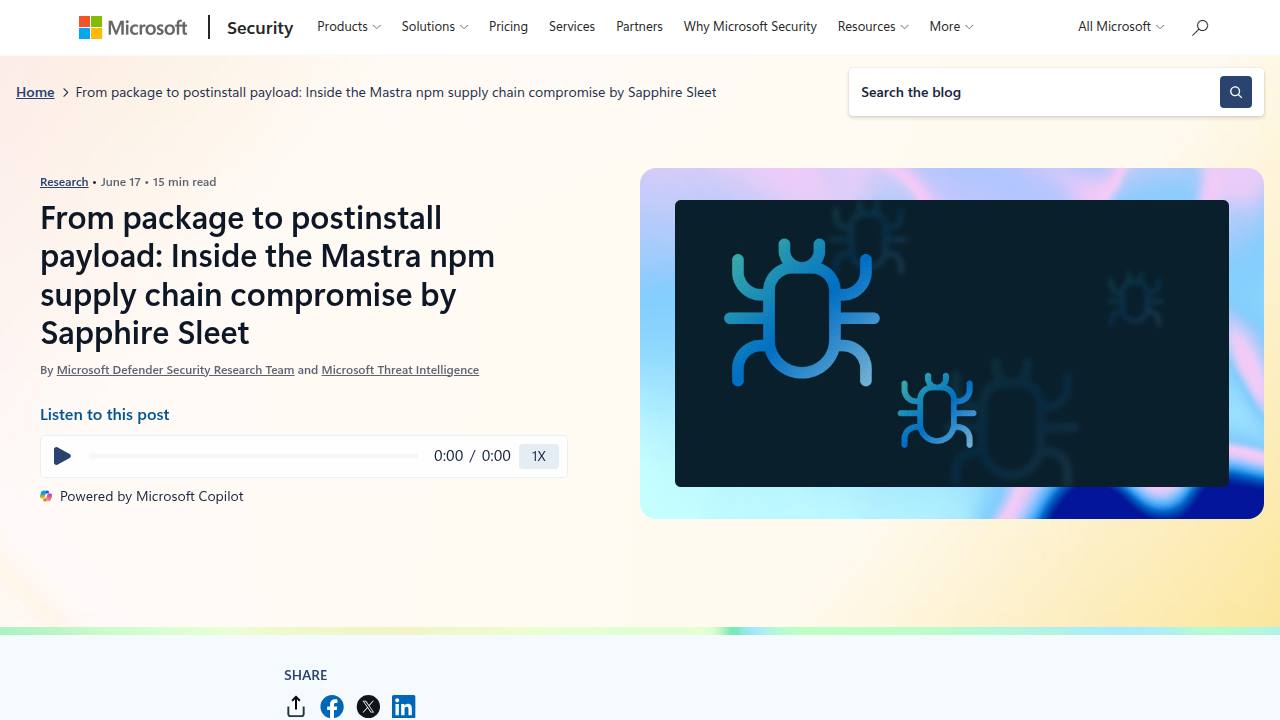The width and height of the screenshot is (1280, 720).
Task: Go to the Security home link
Action: [x=260, y=27]
